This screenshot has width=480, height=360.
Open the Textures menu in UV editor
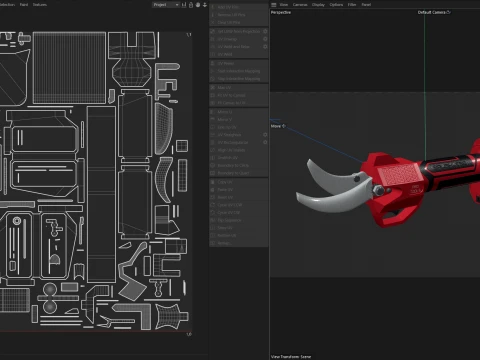40,5
